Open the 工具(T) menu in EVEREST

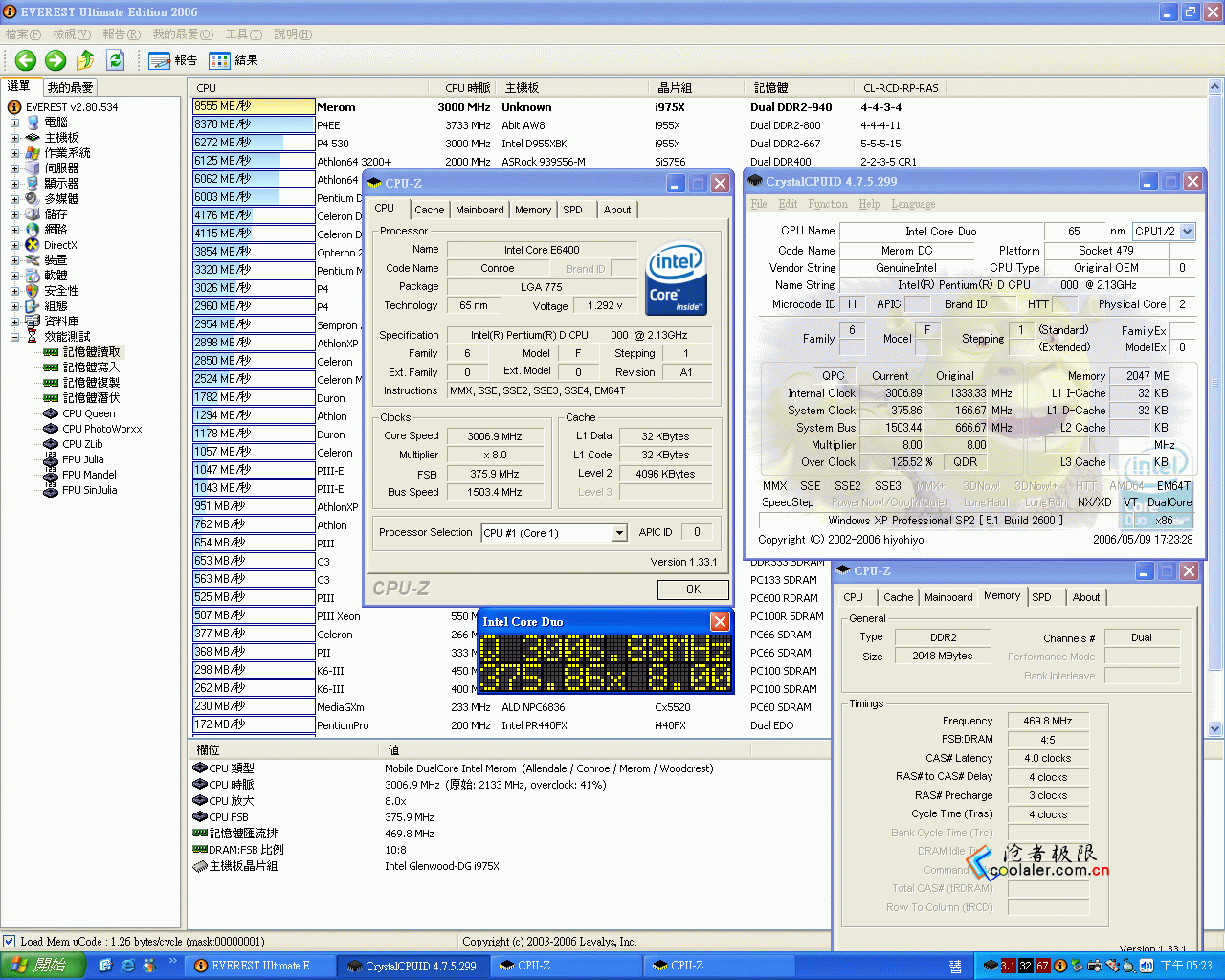(x=243, y=34)
